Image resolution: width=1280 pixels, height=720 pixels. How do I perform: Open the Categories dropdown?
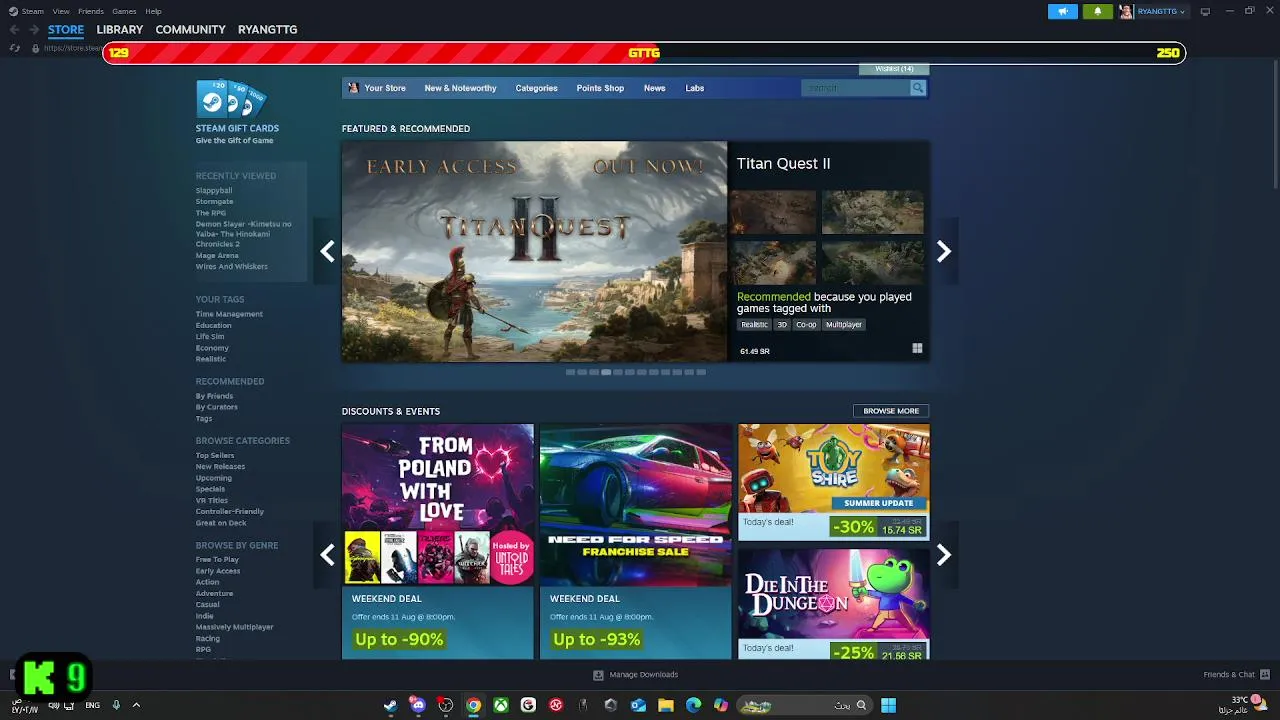pyautogui.click(x=536, y=88)
